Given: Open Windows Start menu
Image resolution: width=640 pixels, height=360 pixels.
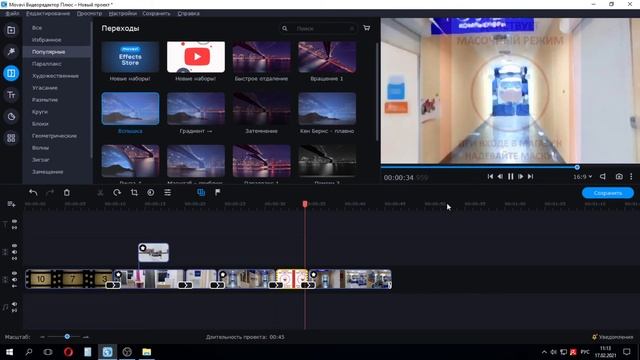Looking at the screenshot, I should [9, 352].
